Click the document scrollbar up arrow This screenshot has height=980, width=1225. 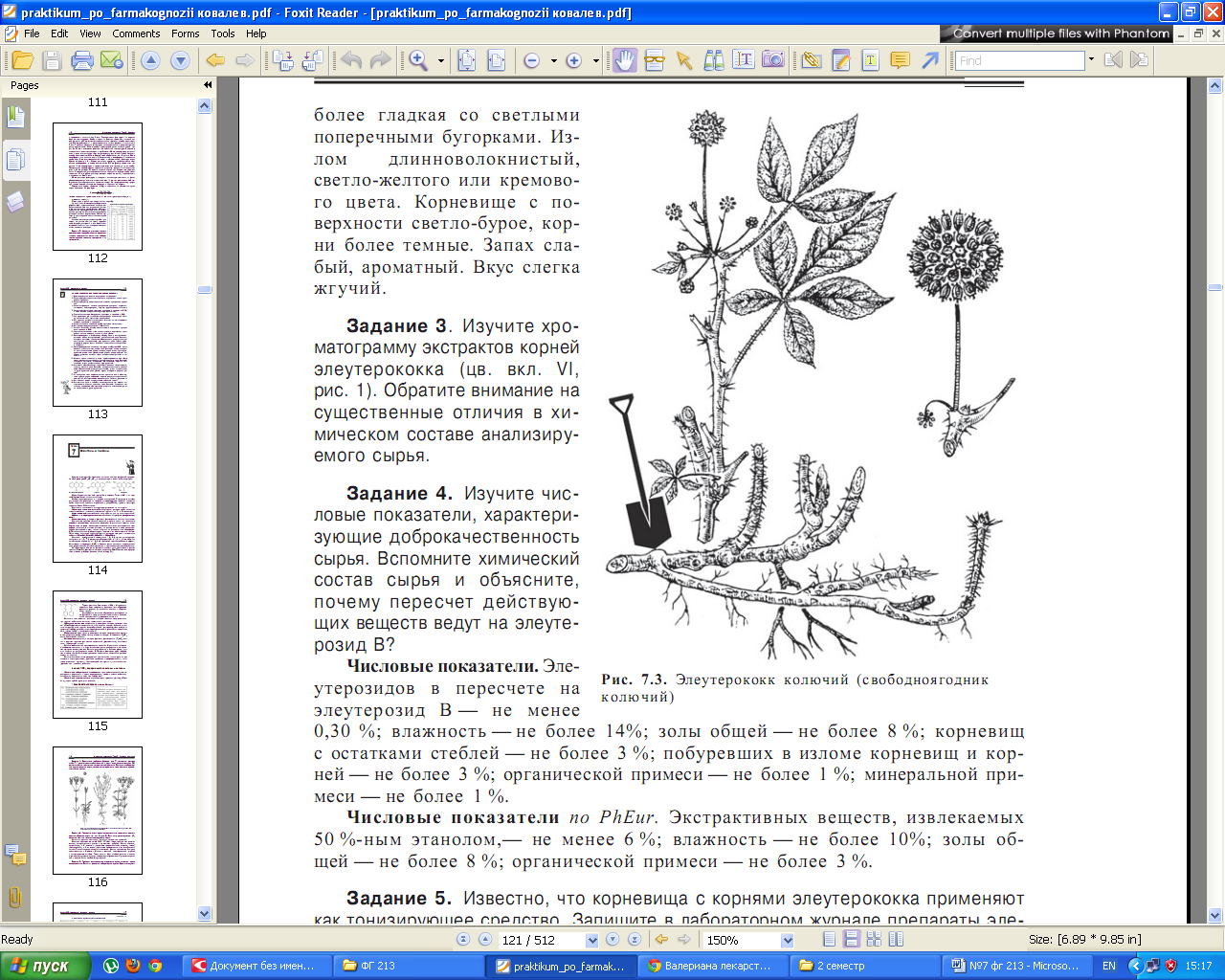coord(1215,85)
